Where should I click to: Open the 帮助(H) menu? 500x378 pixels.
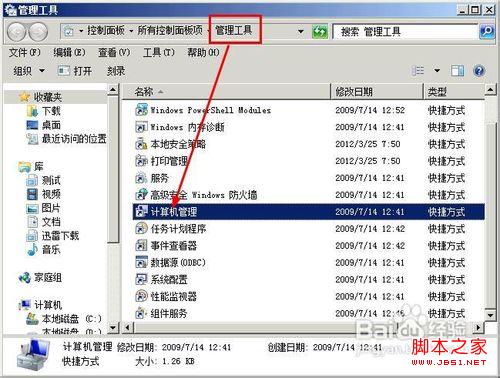coord(203,53)
